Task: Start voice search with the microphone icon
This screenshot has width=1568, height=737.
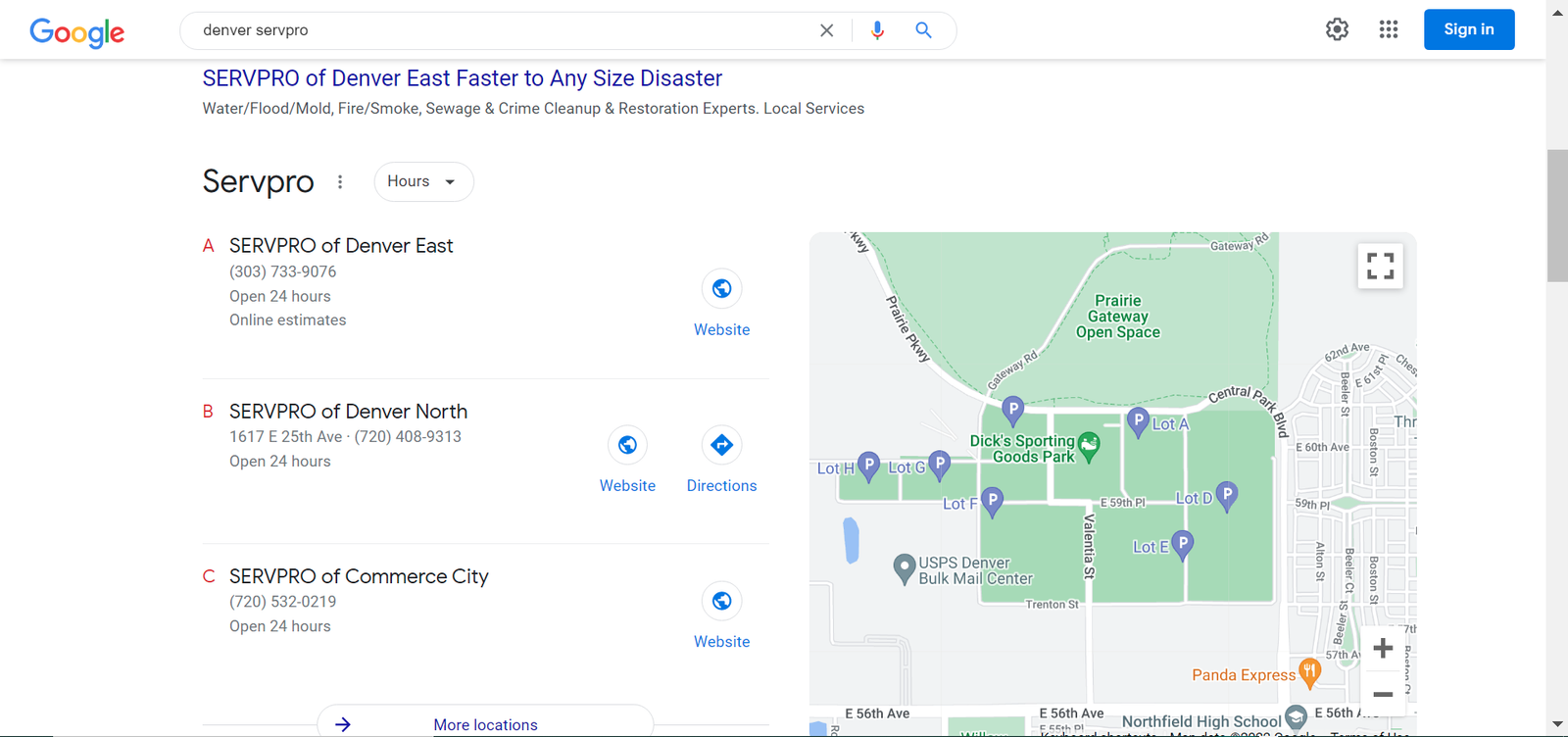Action: 877,30
